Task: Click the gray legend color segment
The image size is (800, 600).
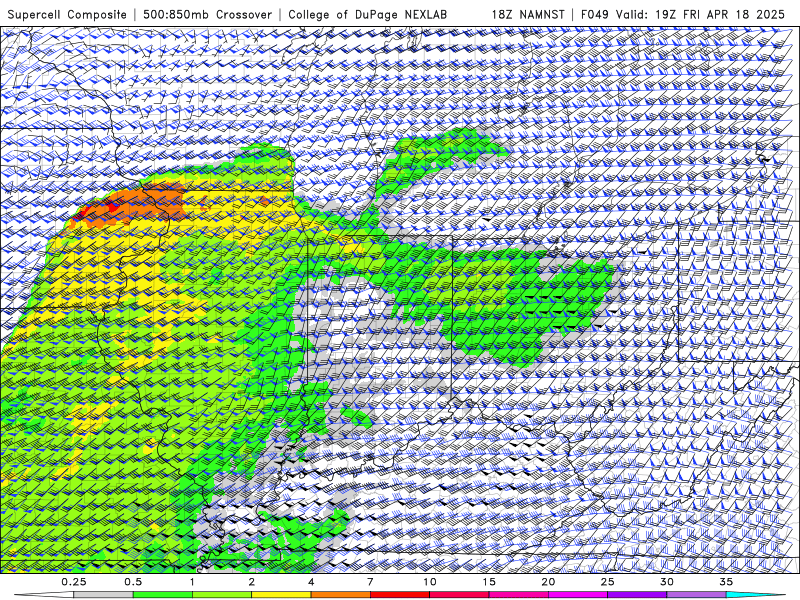Action: (x=104, y=595)
